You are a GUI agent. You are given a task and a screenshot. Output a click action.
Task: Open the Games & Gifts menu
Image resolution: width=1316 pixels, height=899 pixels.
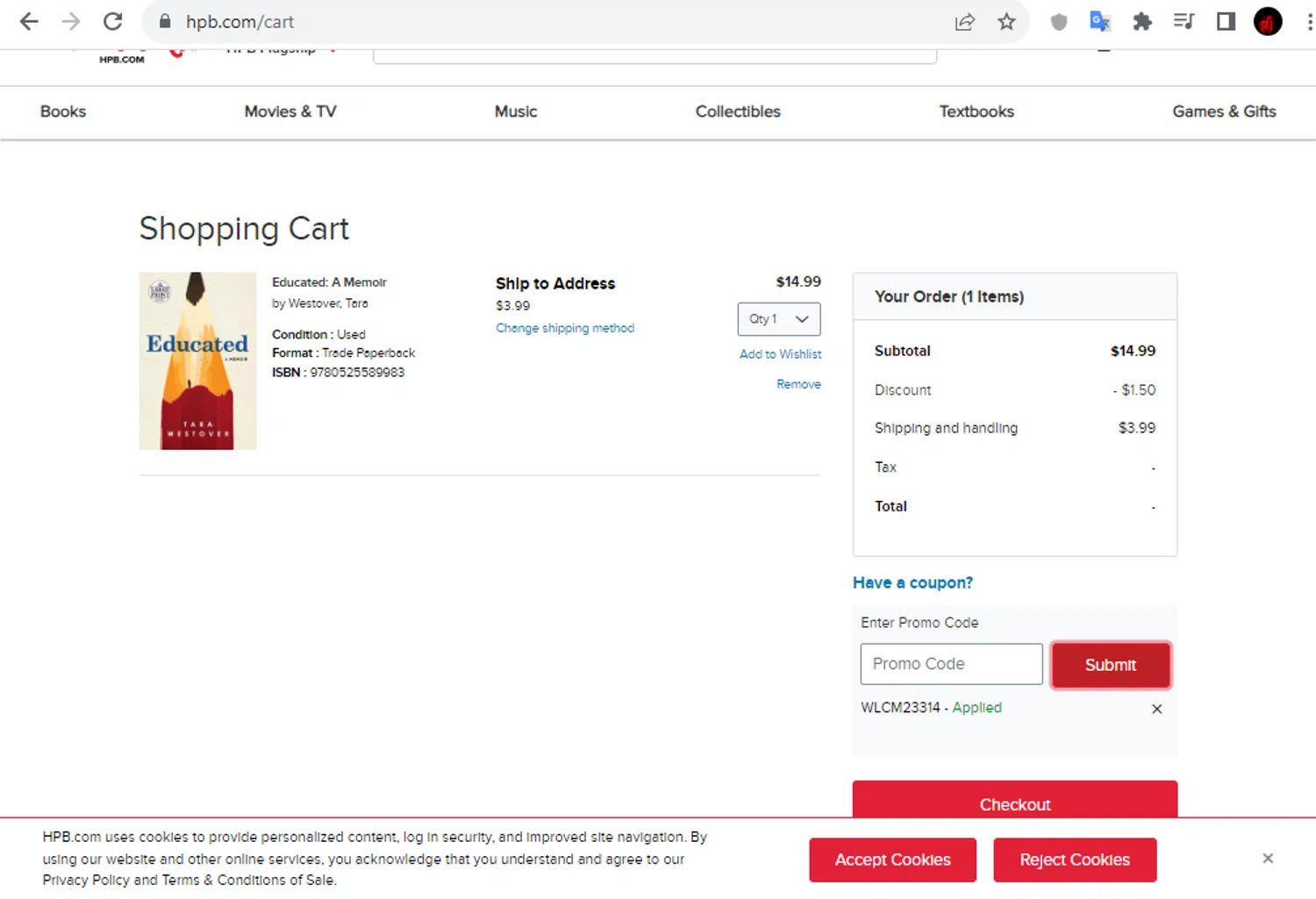1224,111
